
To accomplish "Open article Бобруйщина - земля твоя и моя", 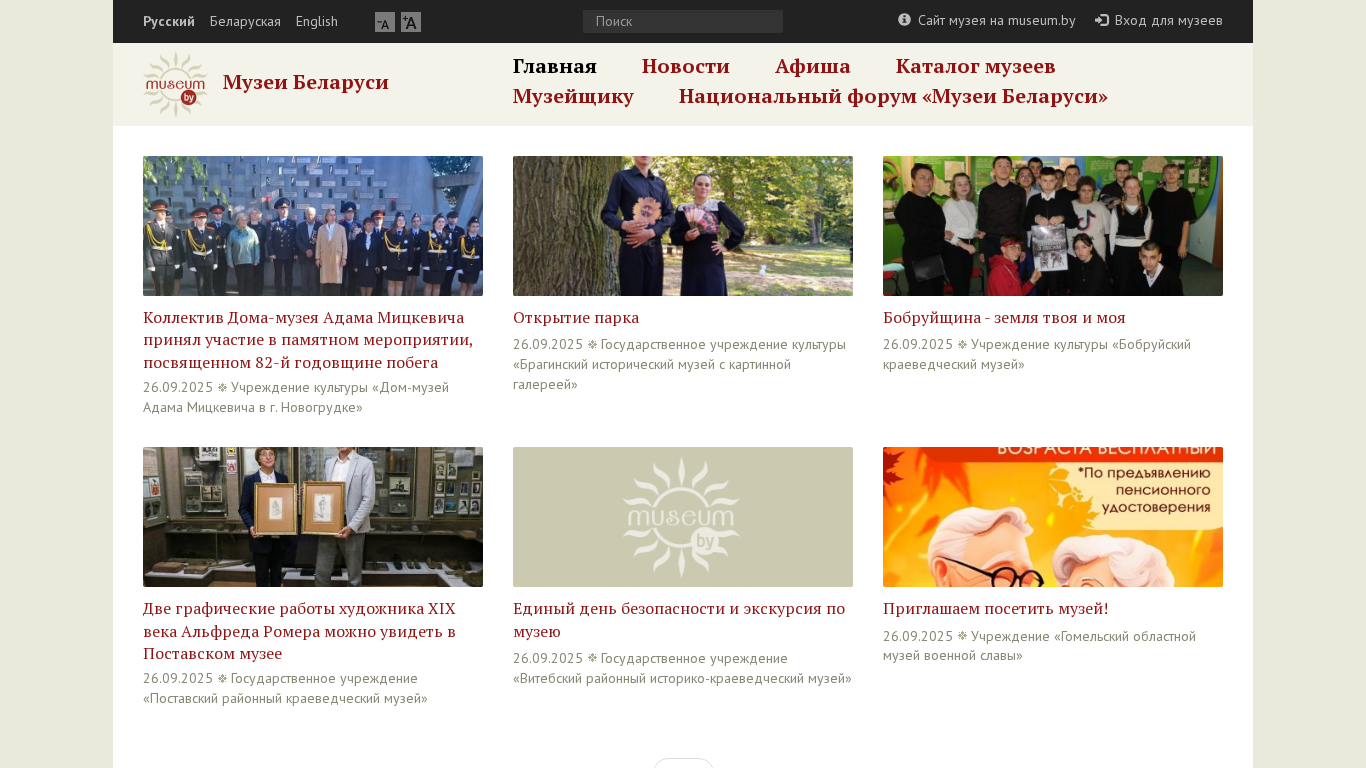I will click(1004, 318).
